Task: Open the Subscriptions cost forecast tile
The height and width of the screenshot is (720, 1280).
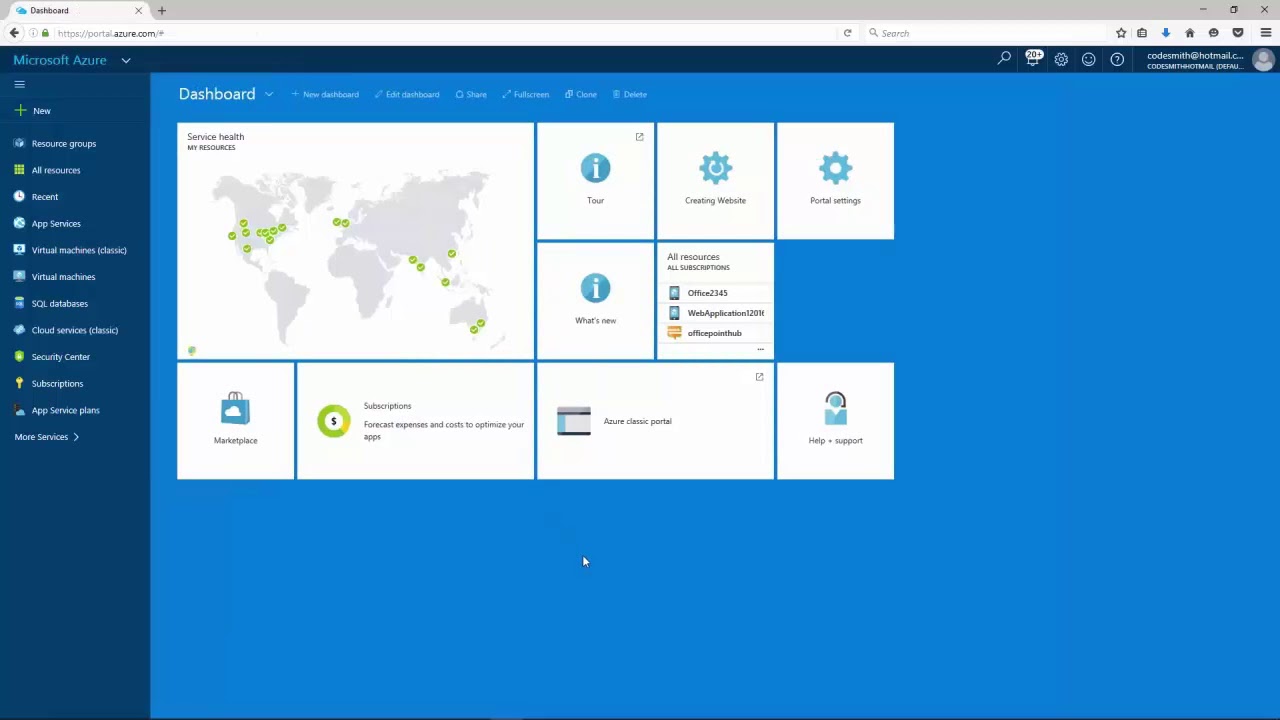Action: pyautogui.click(x=415, y=421)
